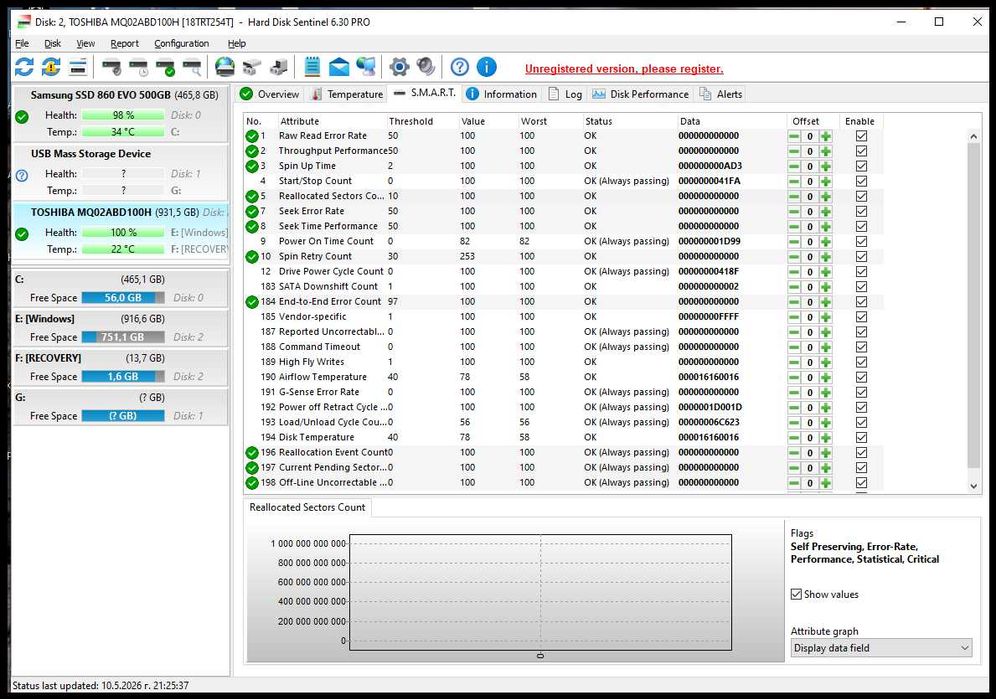Screen dimensions: 996x699
Task: Click the disk with grey checkmark icon
Action: tap(111, 67)
